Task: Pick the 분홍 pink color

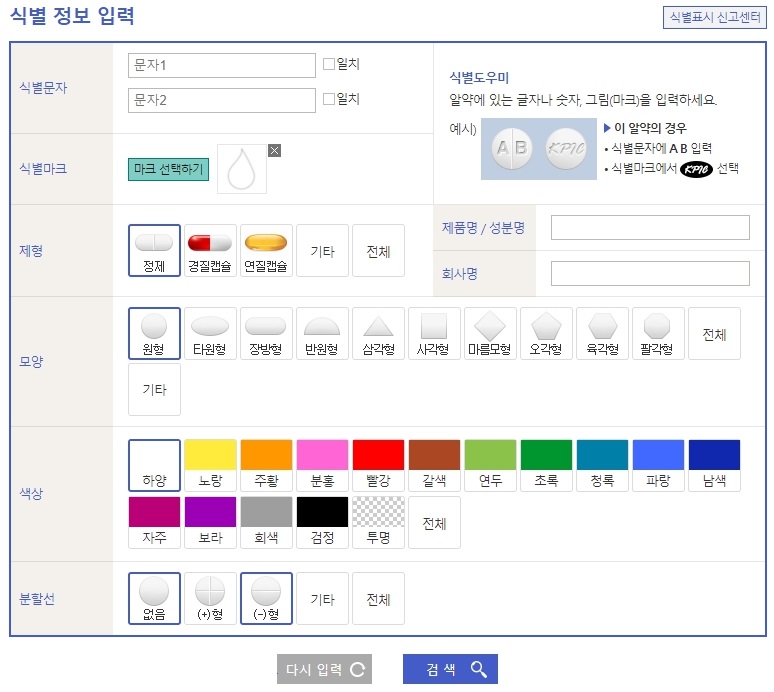Action: point(322,465)
